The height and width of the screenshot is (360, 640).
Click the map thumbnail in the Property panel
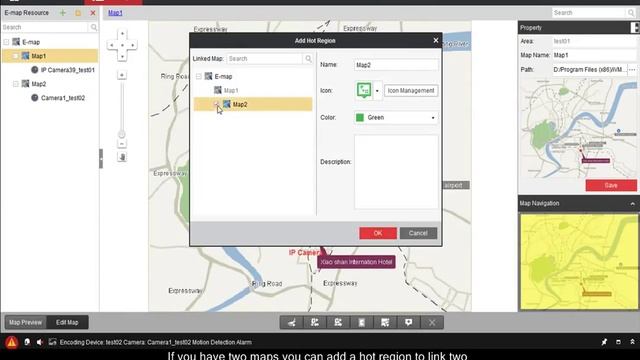pyautogui.click(x=578, y=128)
